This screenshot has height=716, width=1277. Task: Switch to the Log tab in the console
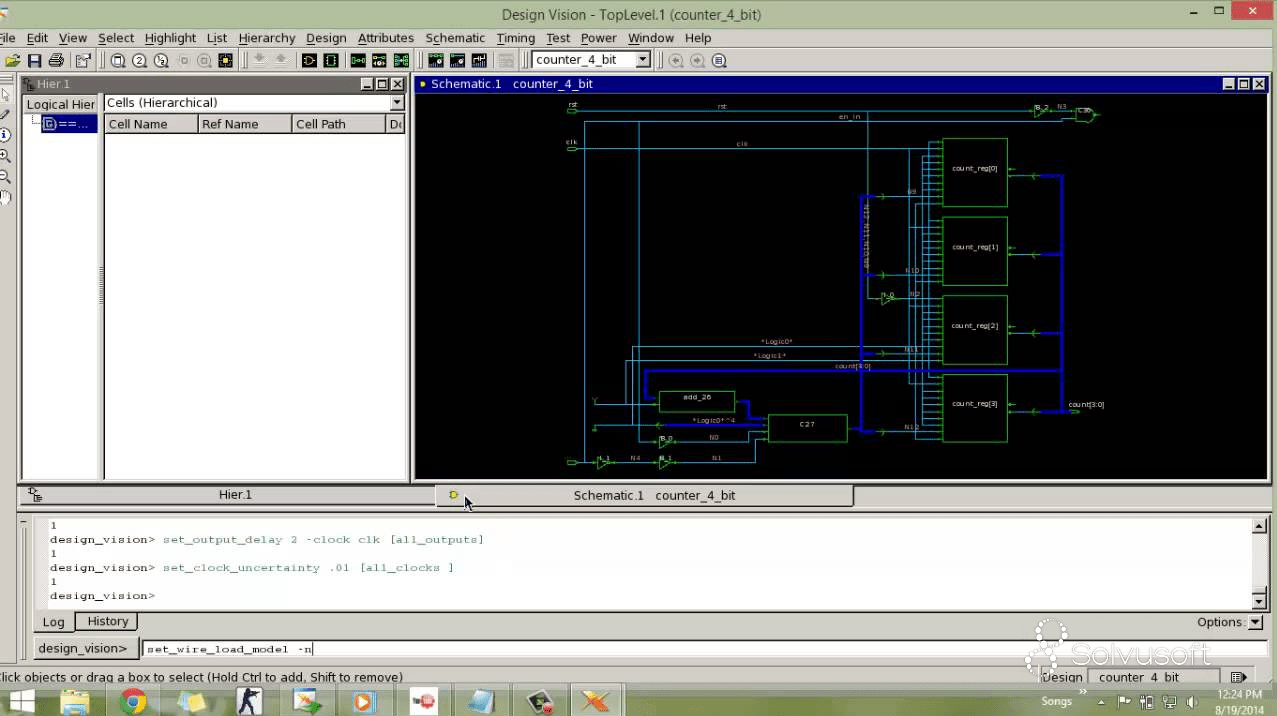(53, 622)
